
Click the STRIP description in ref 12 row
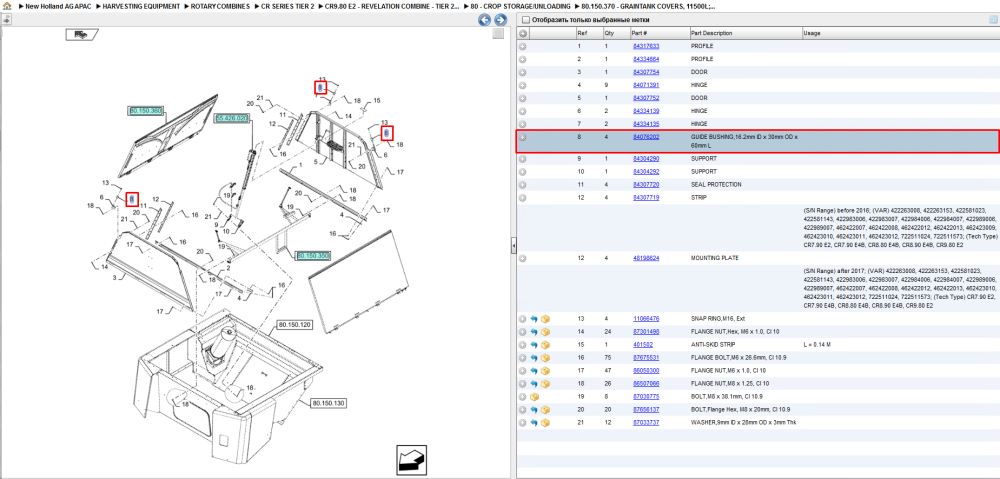click(698, 198)
